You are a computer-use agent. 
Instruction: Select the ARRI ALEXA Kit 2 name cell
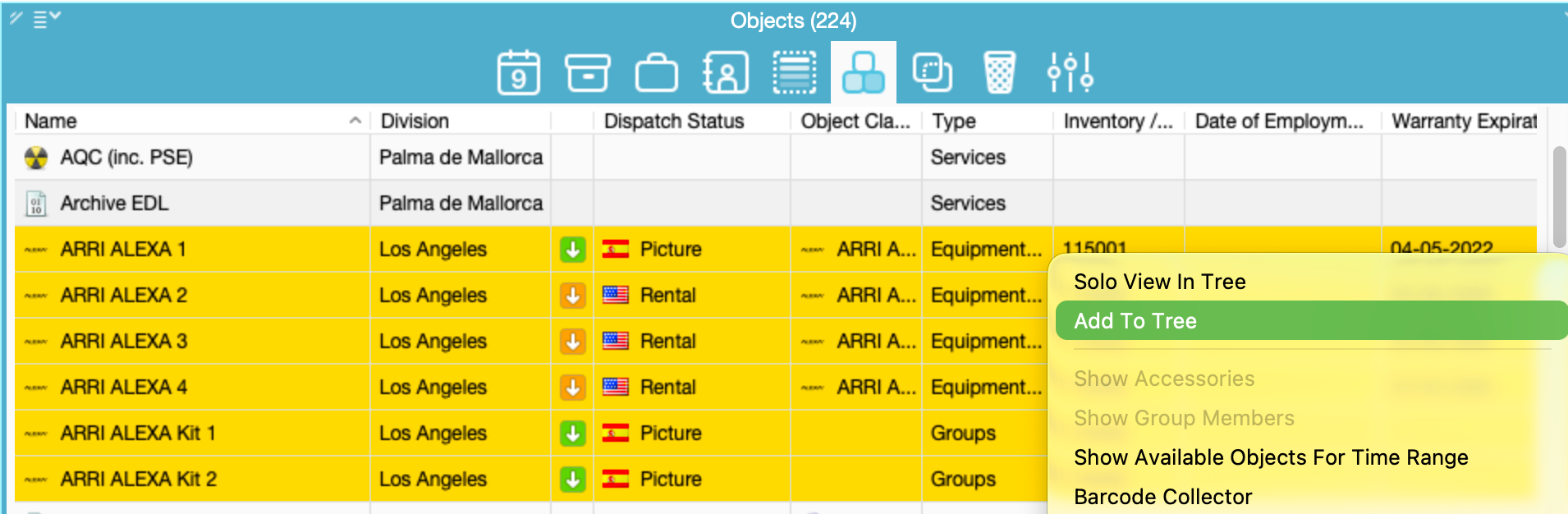139,479
